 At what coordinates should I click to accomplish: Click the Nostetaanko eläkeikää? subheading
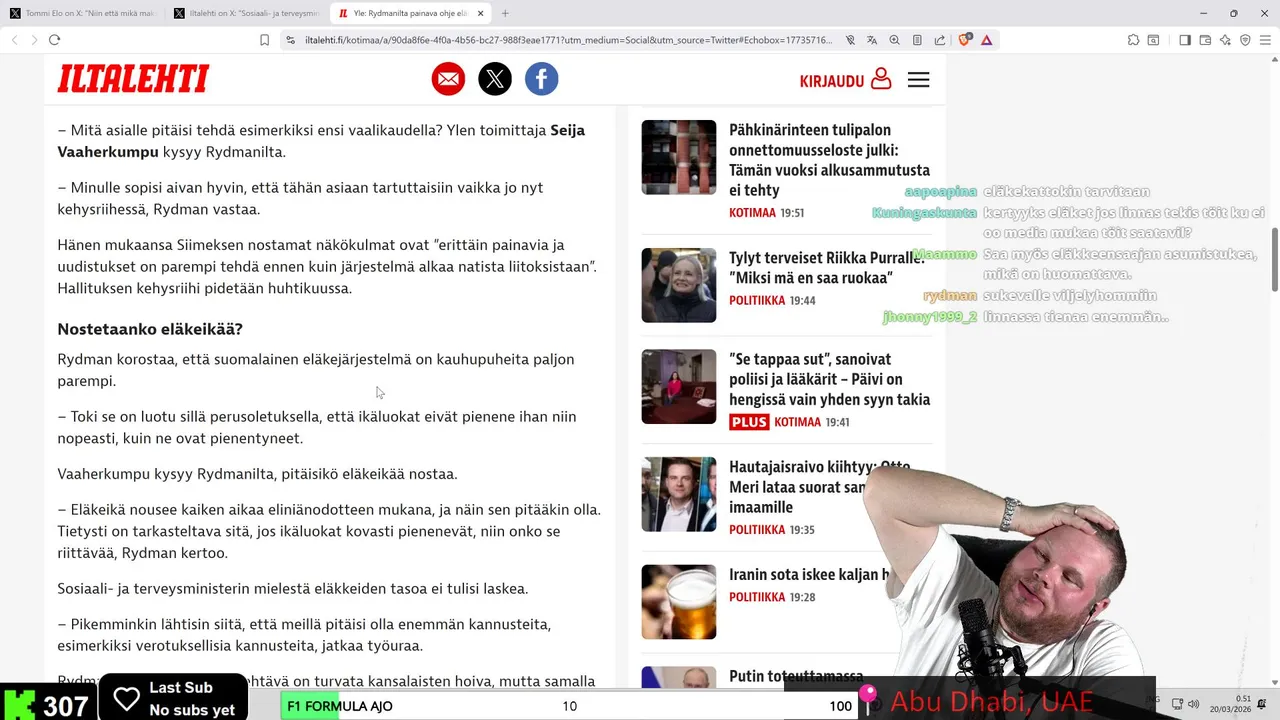pos(150,329)
